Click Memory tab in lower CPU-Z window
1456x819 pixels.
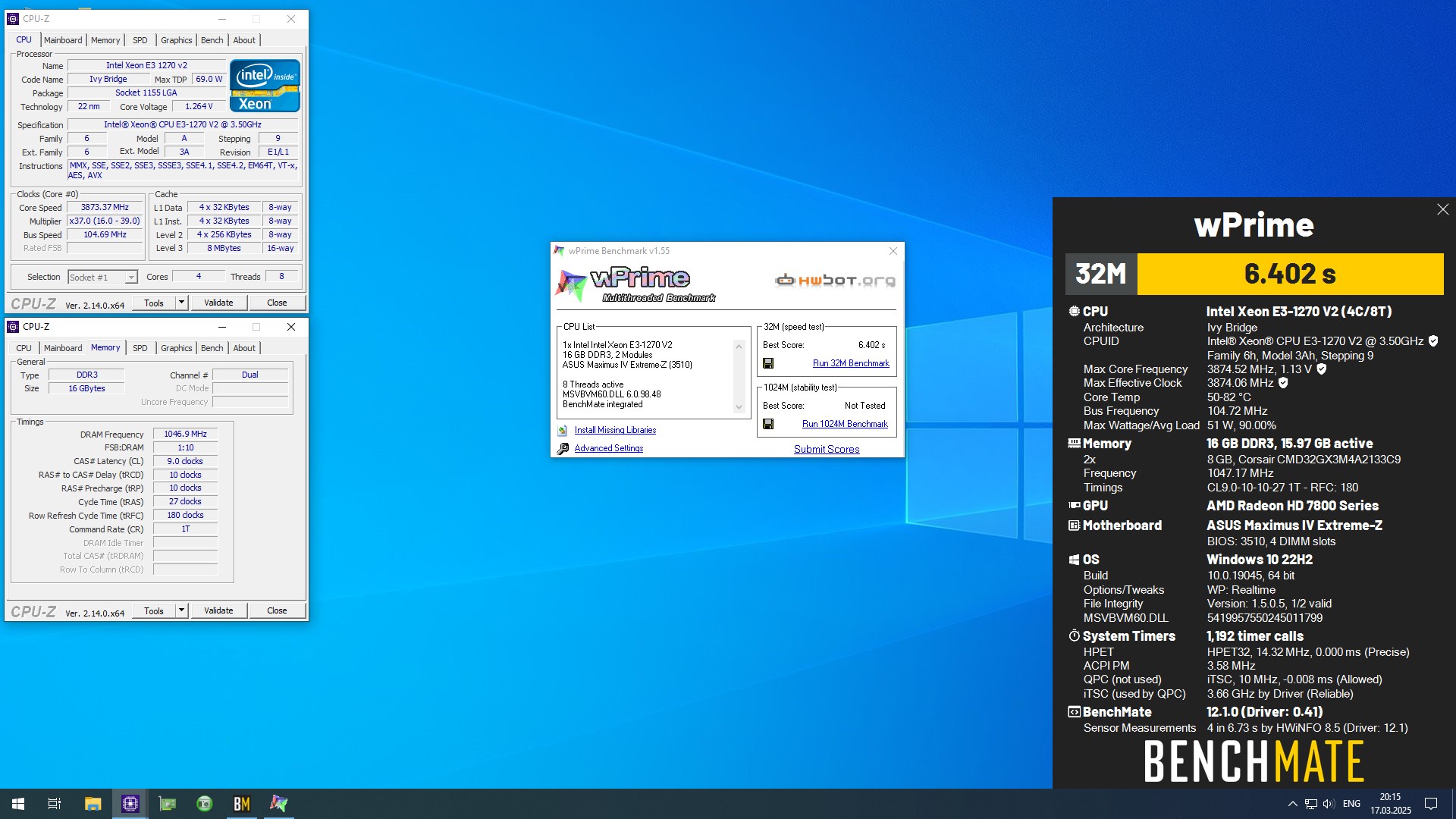[105, 347]
